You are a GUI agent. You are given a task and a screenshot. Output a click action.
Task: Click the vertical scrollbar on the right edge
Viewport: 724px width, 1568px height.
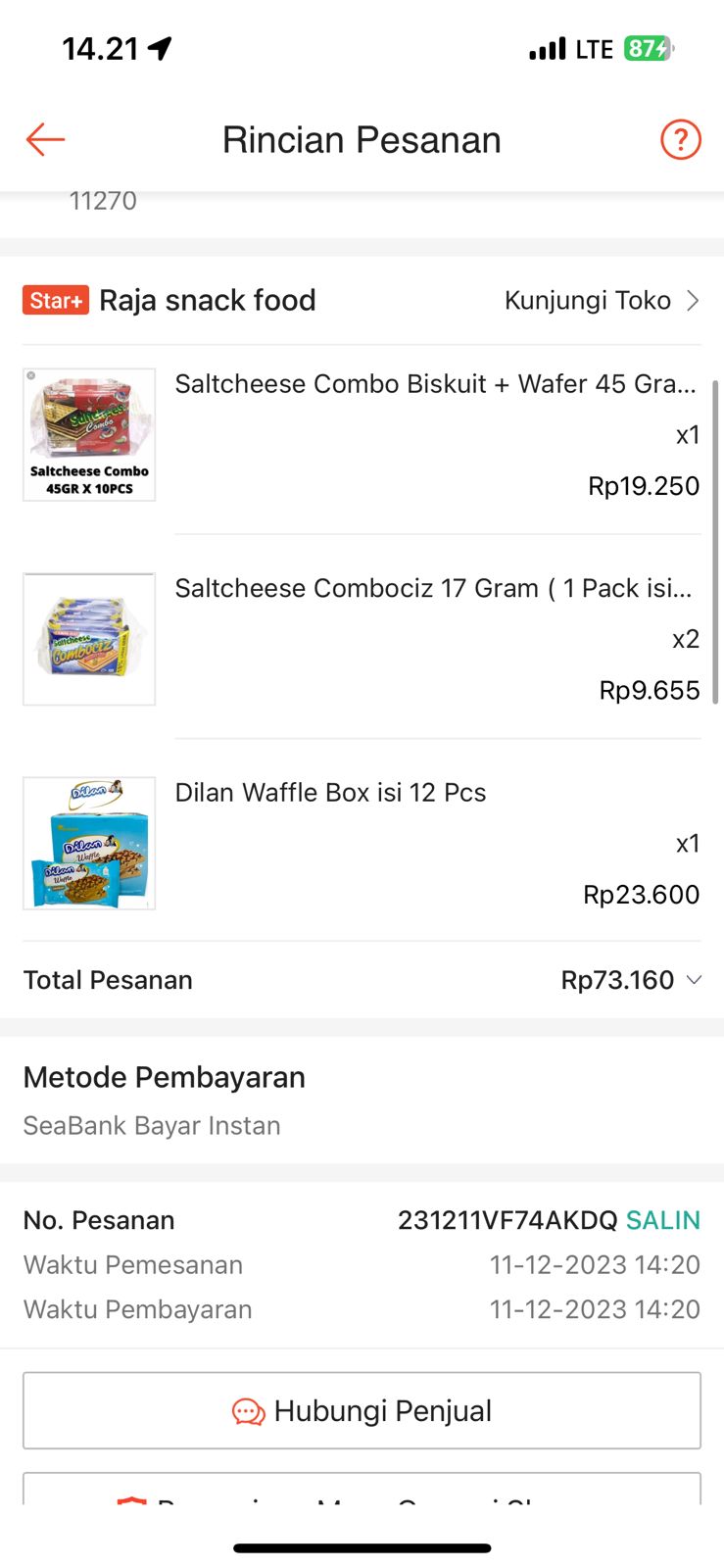click(x=715, y=541)
